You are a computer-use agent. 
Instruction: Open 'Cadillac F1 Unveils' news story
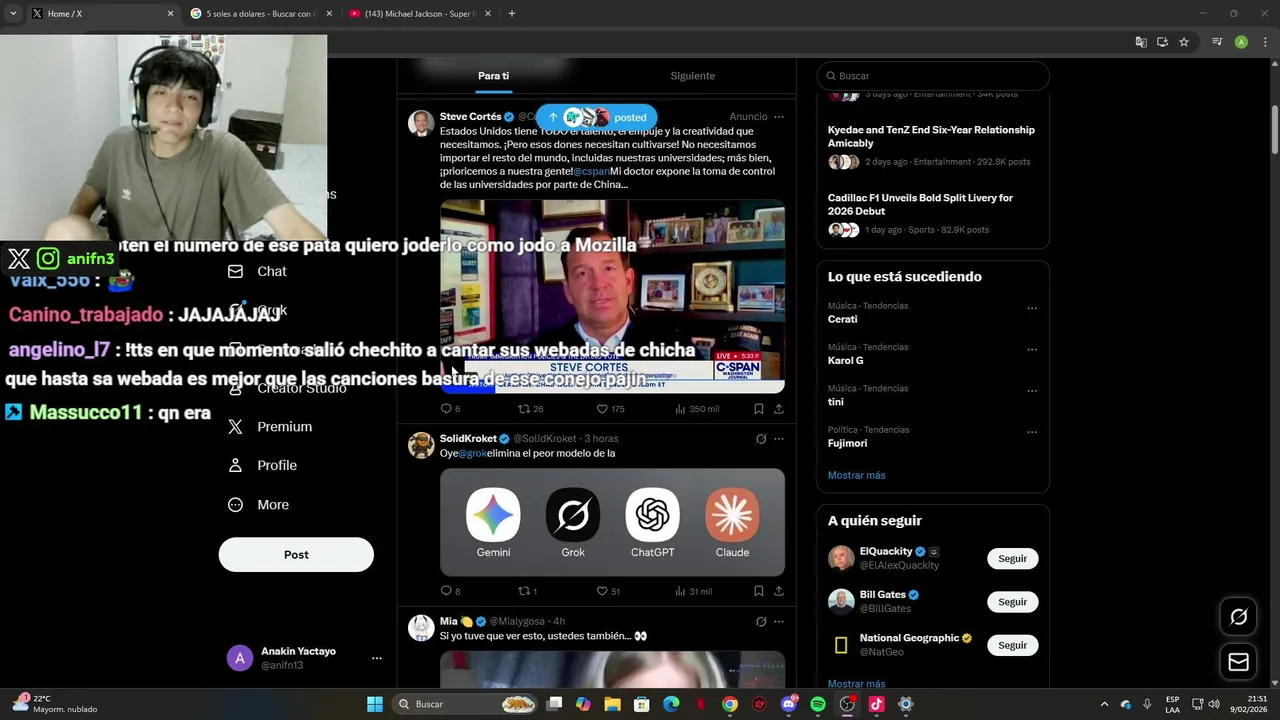pos(932,214)
